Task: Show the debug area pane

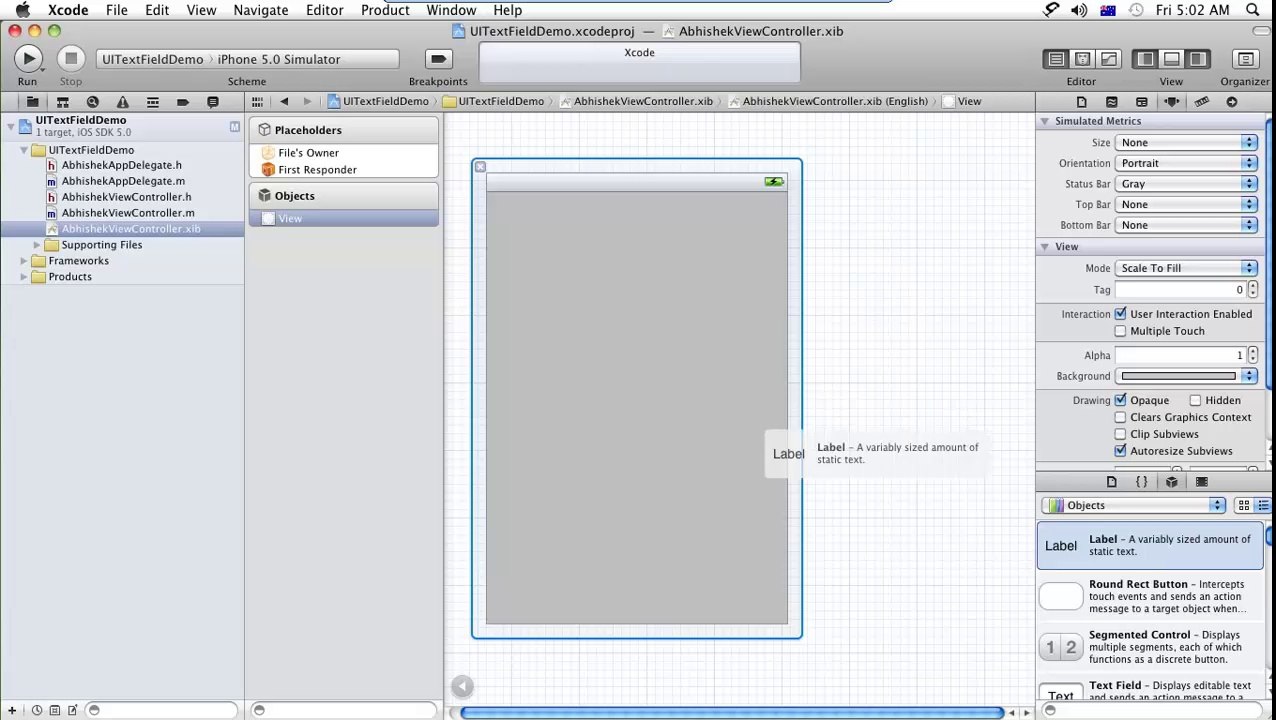Action: tap(1171, 59)
